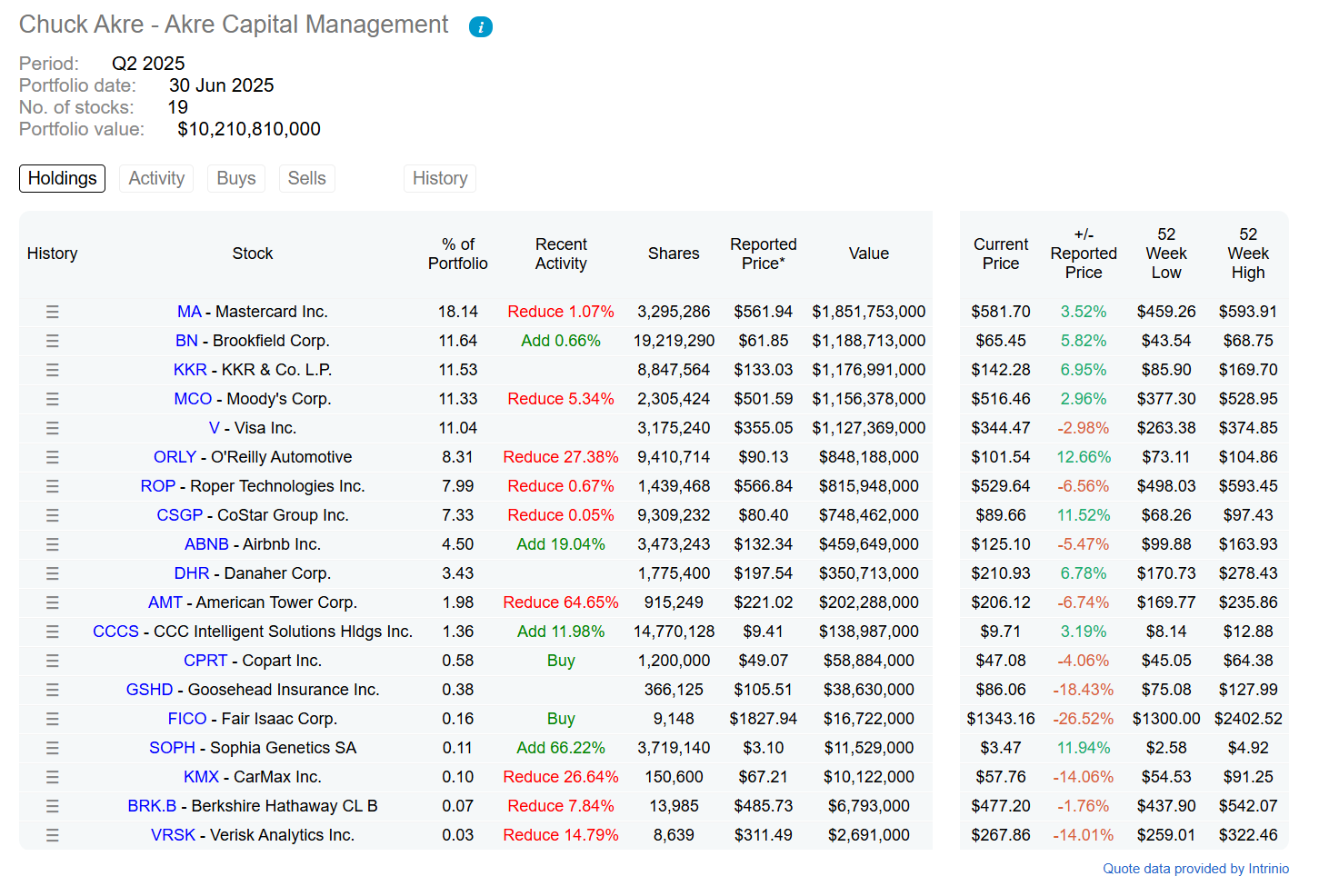Open history icon for Berkshire Hathaway row
This screenshot has height=896, width=1319.
[x=53, y=806]
